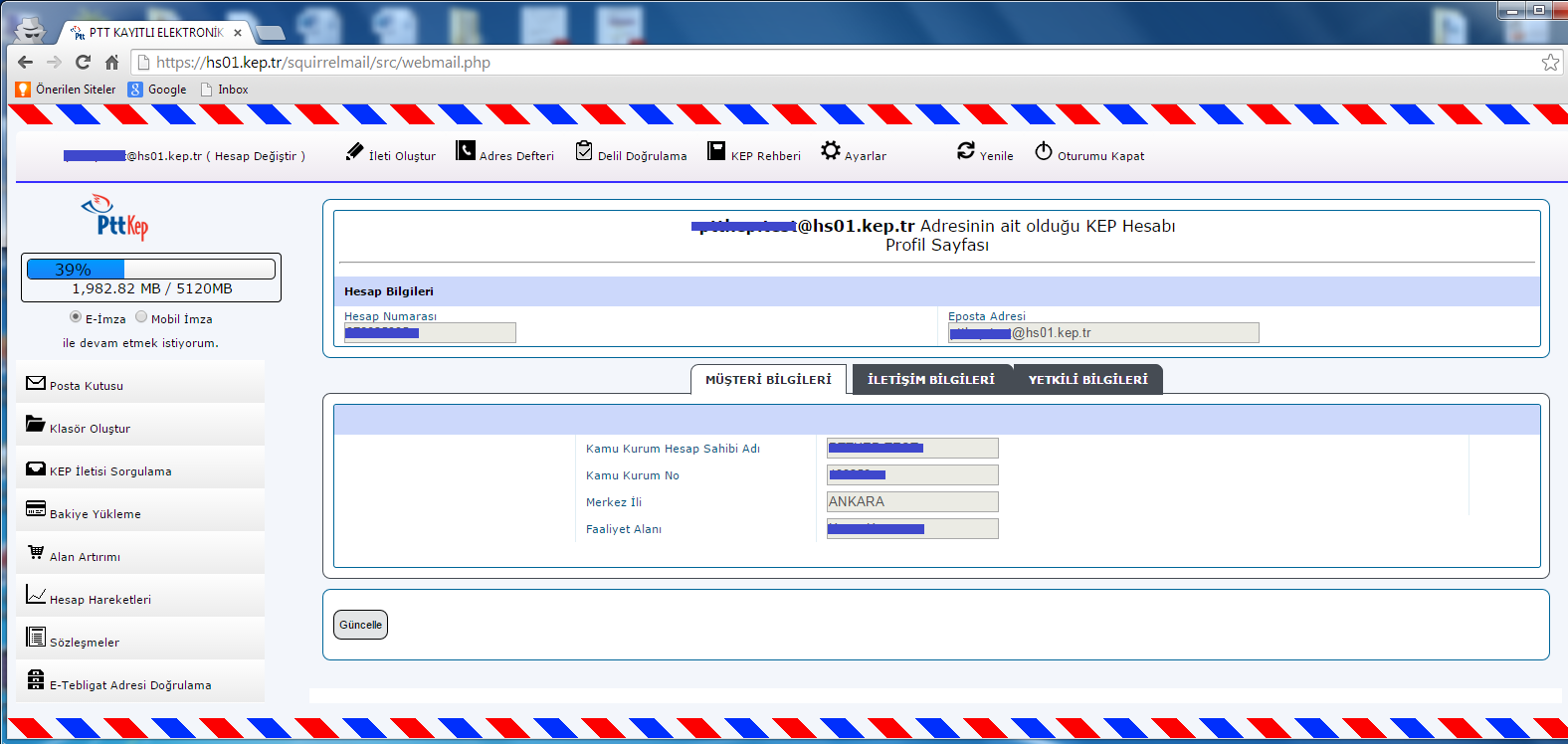Select the Mobil İmza radio button
Screen dimensions: 1568x744
[141, 317]
